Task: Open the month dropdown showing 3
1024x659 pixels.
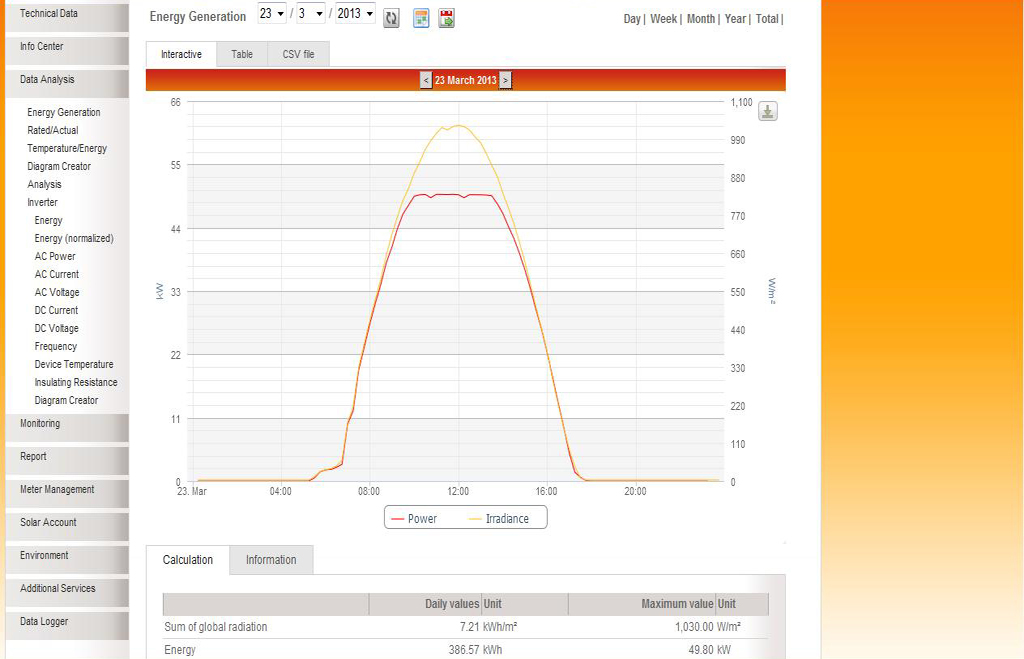Action: tap(311, 14)
